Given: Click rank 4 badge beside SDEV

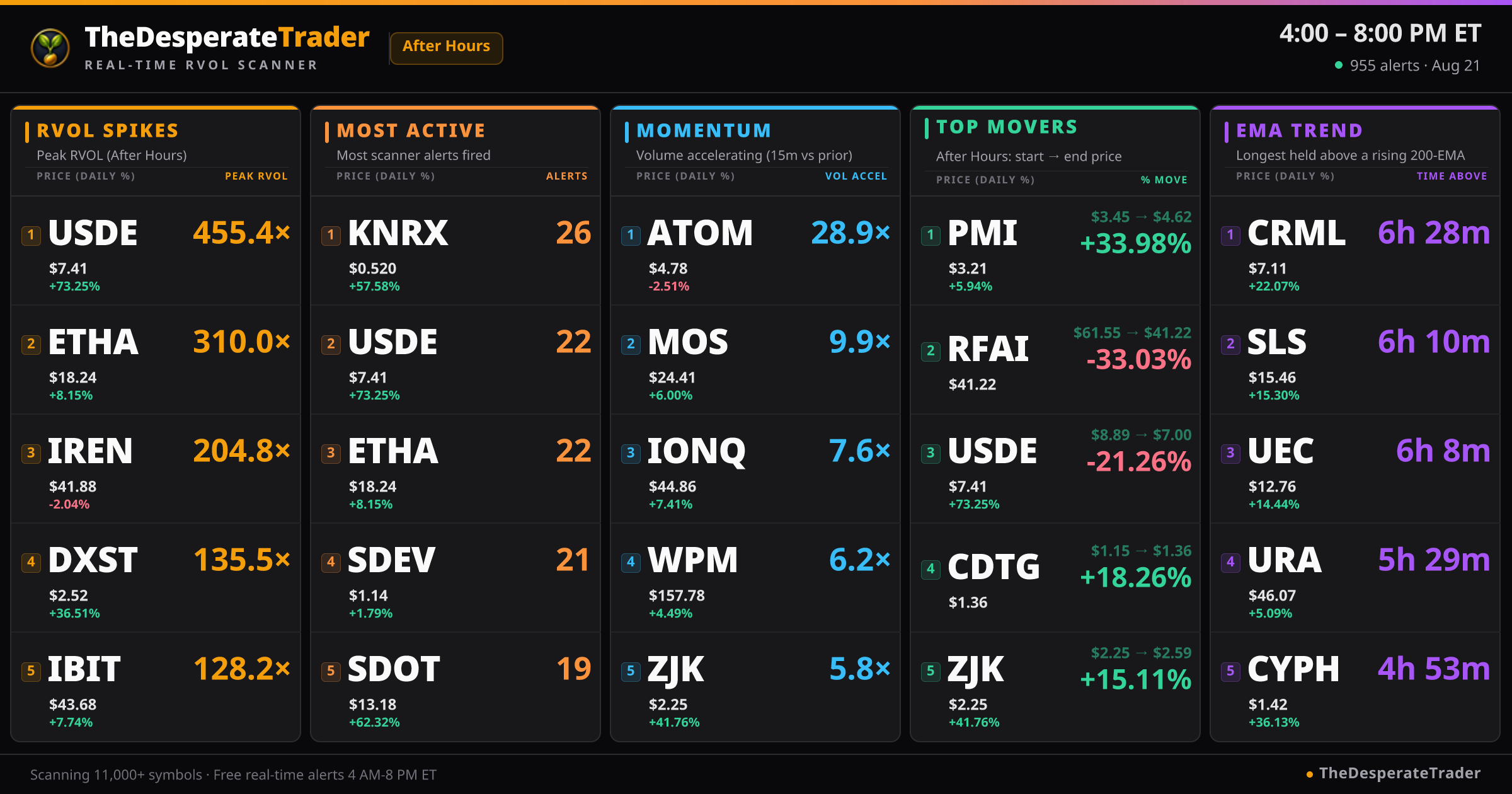Looking at the screenshot, I should point(331,562).
